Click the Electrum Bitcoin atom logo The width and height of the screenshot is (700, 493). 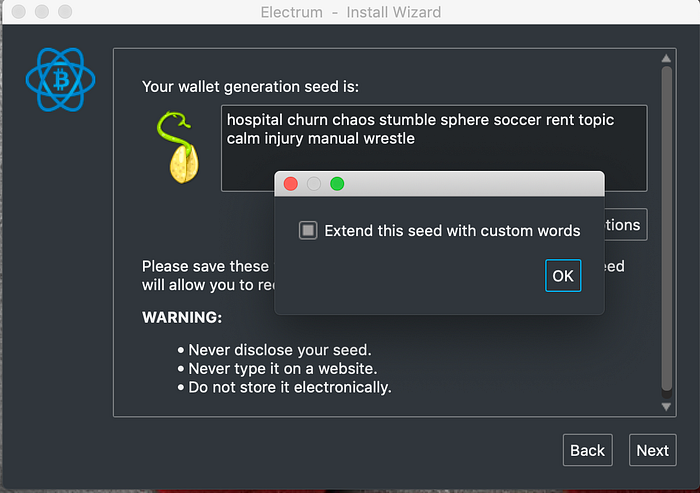coord(60,79)
